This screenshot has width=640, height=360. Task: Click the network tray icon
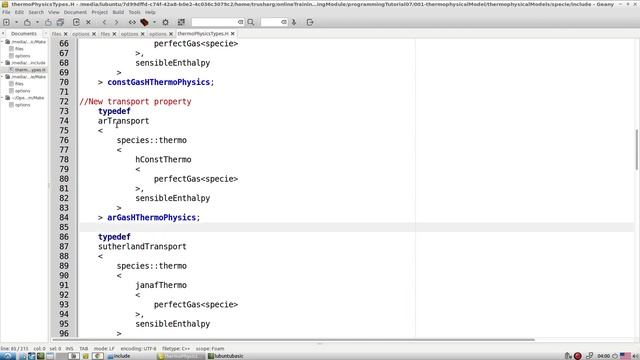(589, 356)
